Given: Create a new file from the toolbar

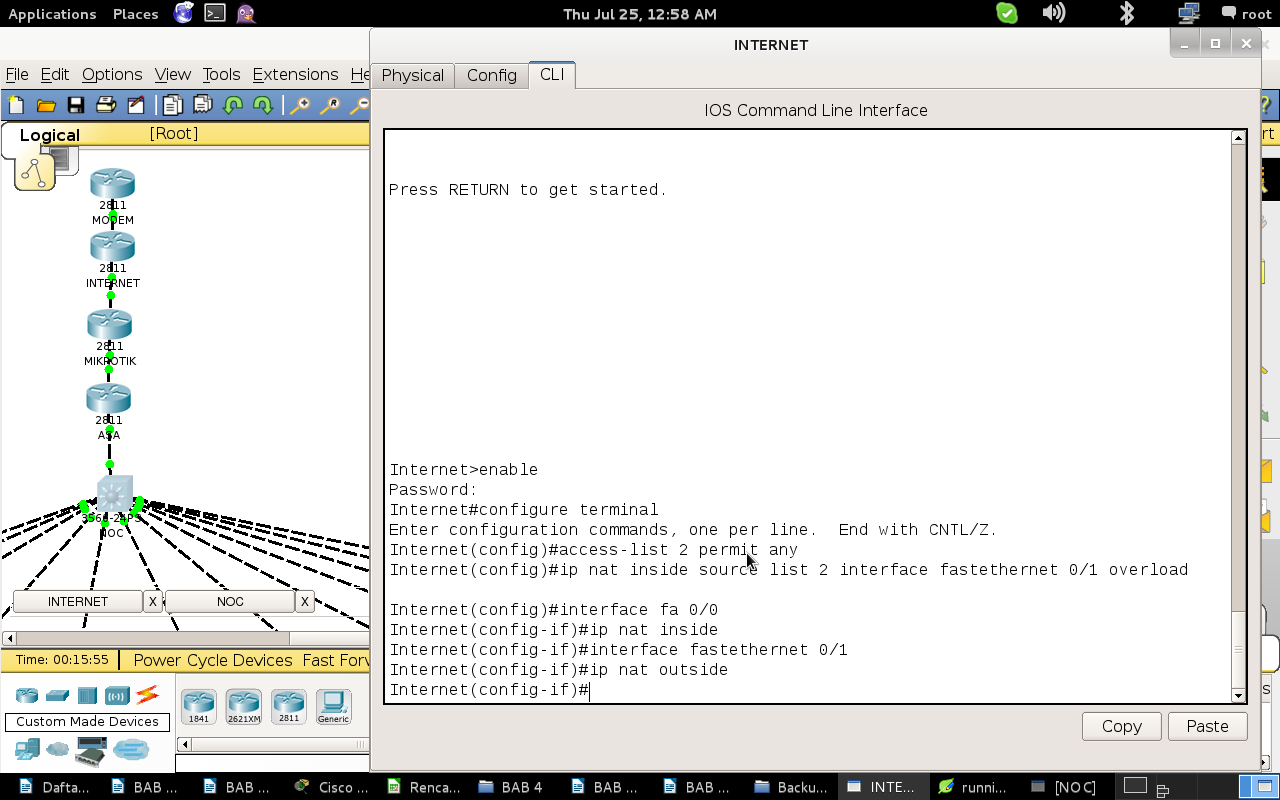Looking at the screenshot, I should click(x=16, y=105).
